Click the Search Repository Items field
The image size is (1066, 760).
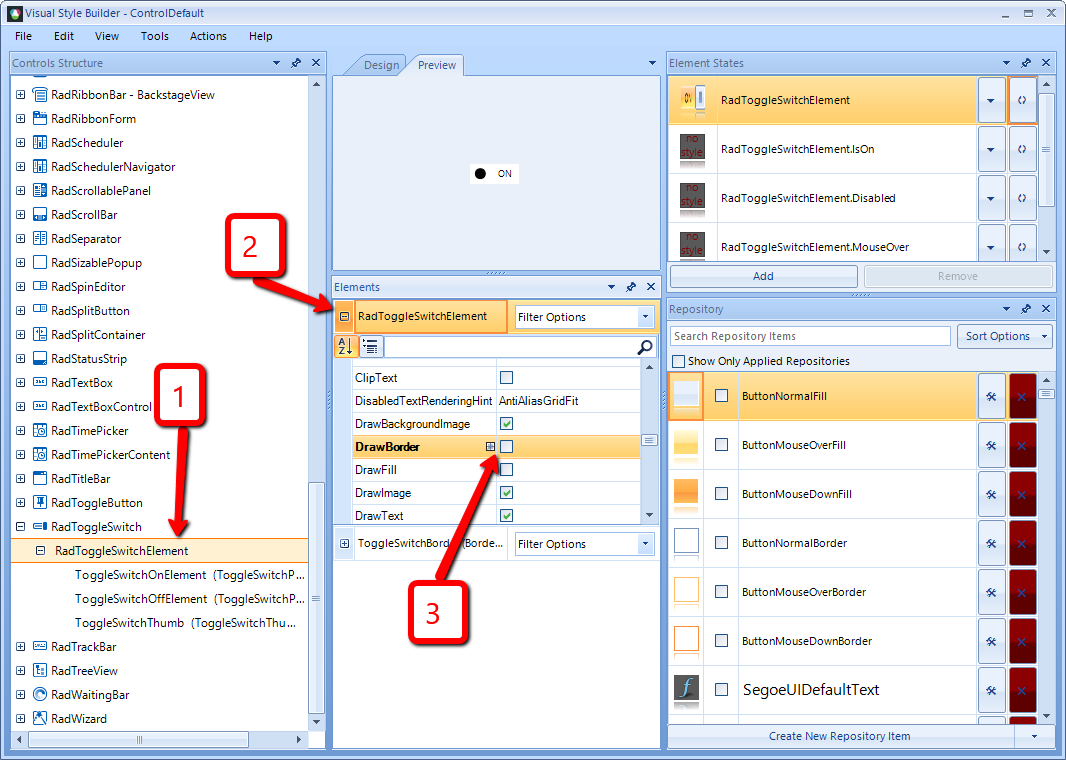[x=810, y=336]
